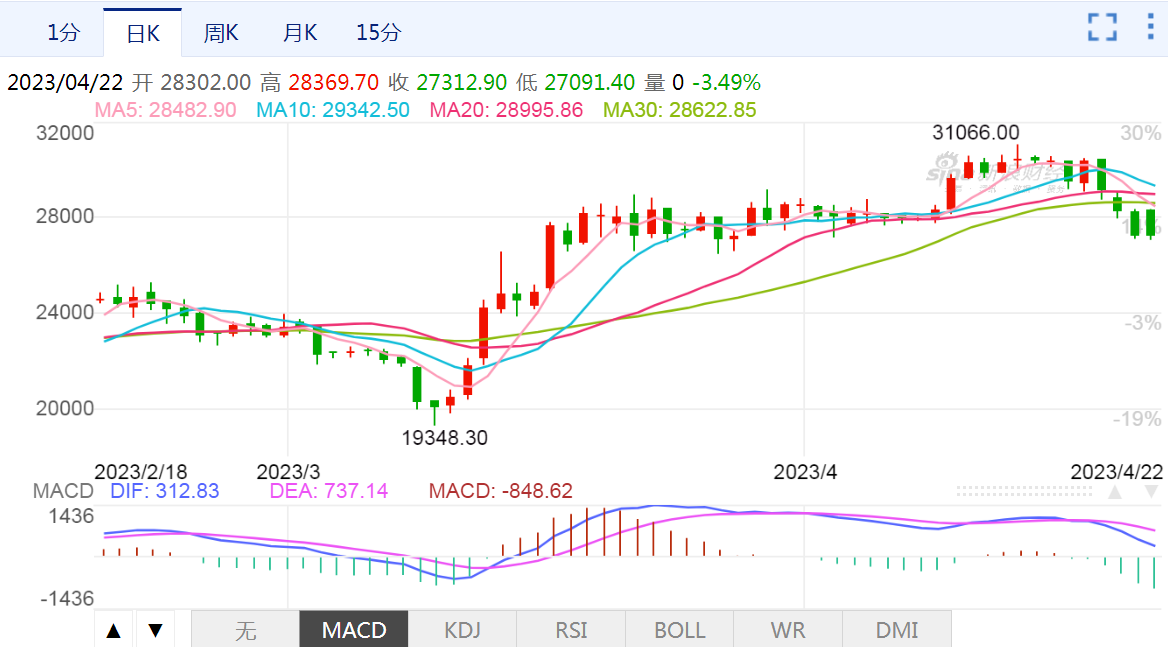
Task: Select the 无 indicator option
Action: coord(245,630)
